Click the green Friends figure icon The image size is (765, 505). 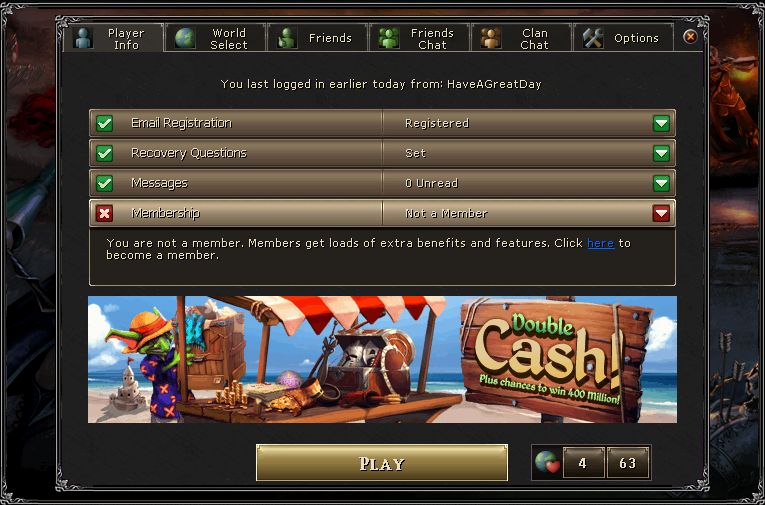[287, 38]
